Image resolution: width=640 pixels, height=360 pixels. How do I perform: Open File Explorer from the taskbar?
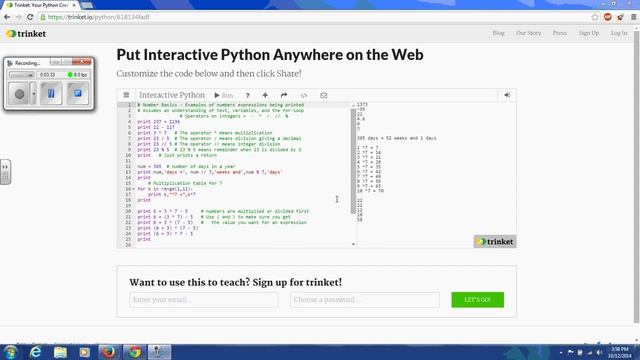click(x=60, y=352)
